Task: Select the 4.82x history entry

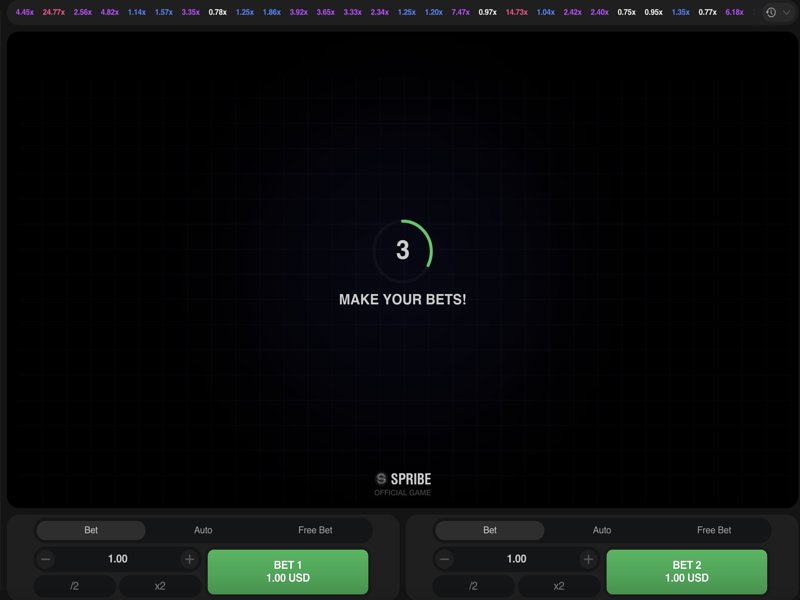Action: [110, 12]
